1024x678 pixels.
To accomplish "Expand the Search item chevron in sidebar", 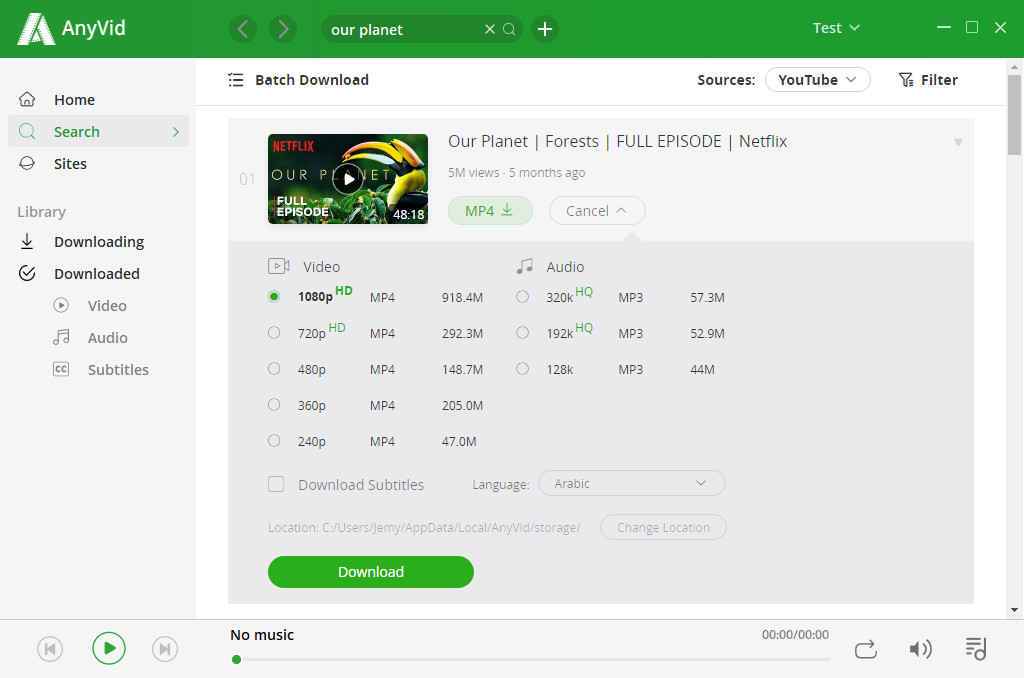I will 176,131.
